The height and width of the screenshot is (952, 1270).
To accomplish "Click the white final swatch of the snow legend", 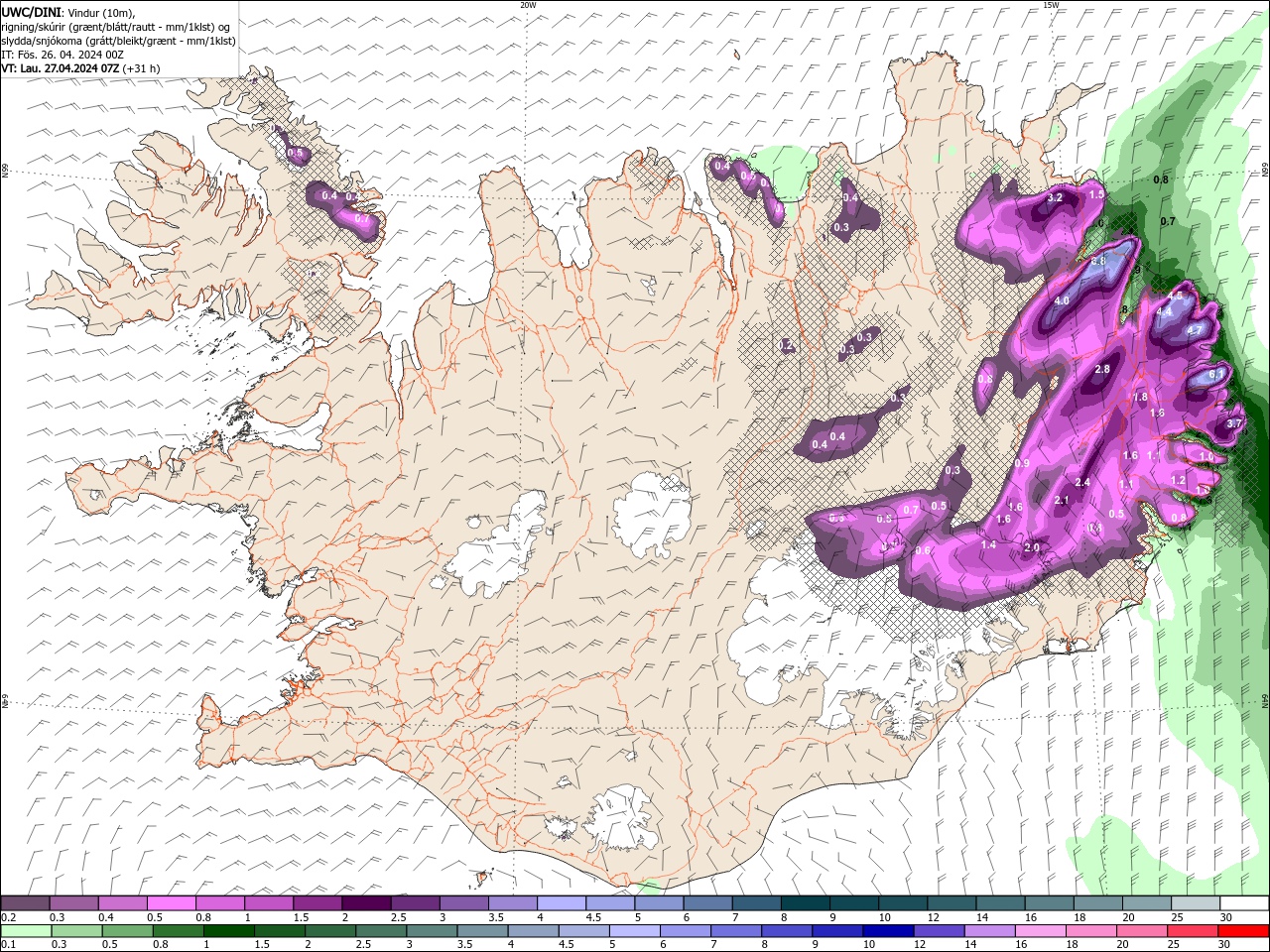I will (1244, 903).
